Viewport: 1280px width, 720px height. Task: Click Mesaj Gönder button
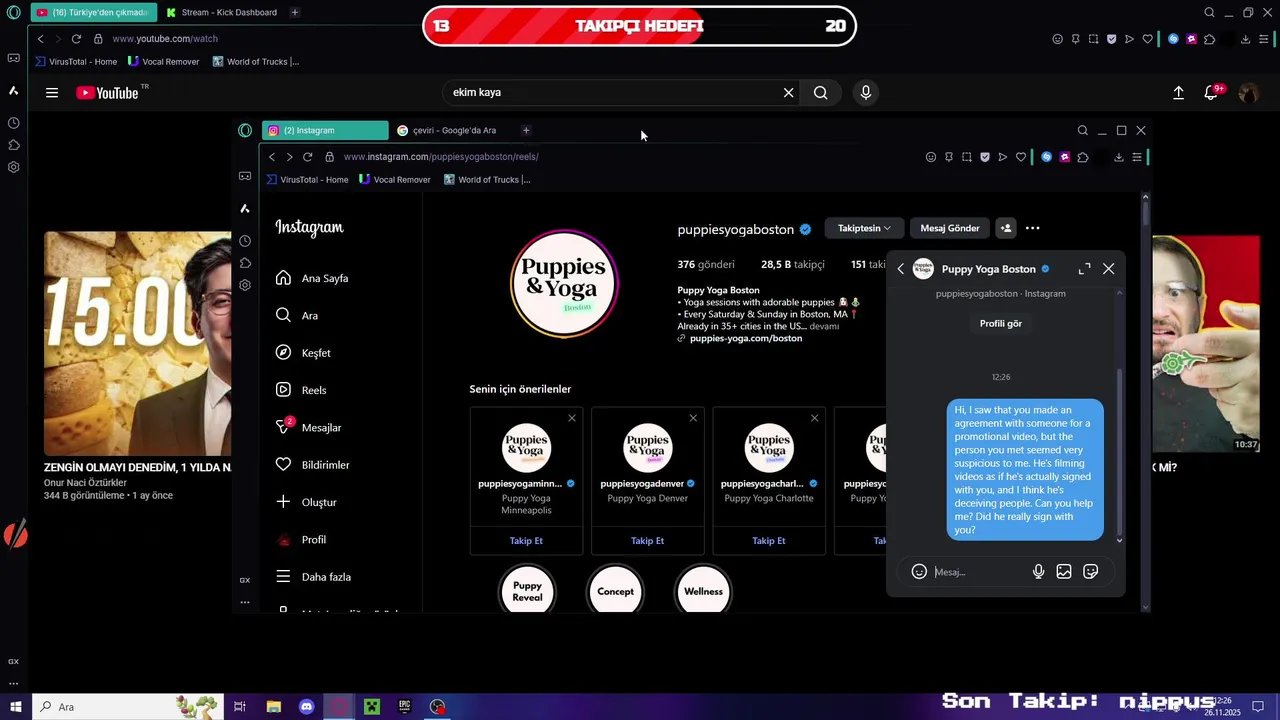(950, 228)
